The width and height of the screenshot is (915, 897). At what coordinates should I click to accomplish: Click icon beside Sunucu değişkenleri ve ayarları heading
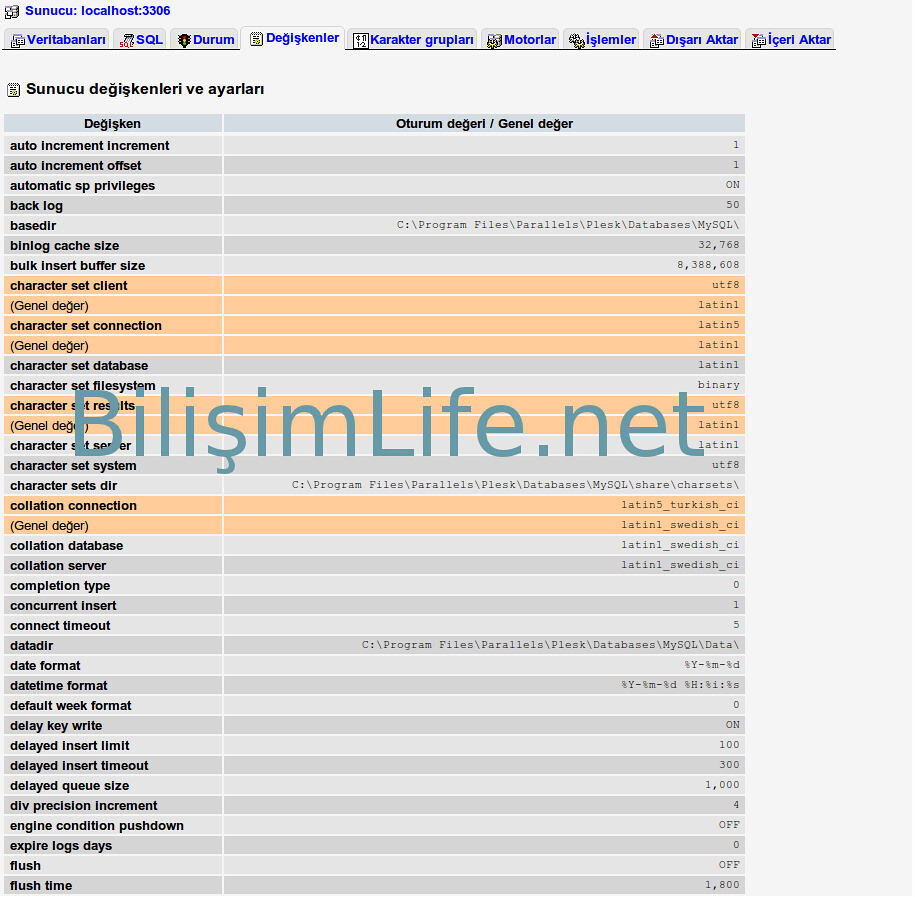point(13,90)
